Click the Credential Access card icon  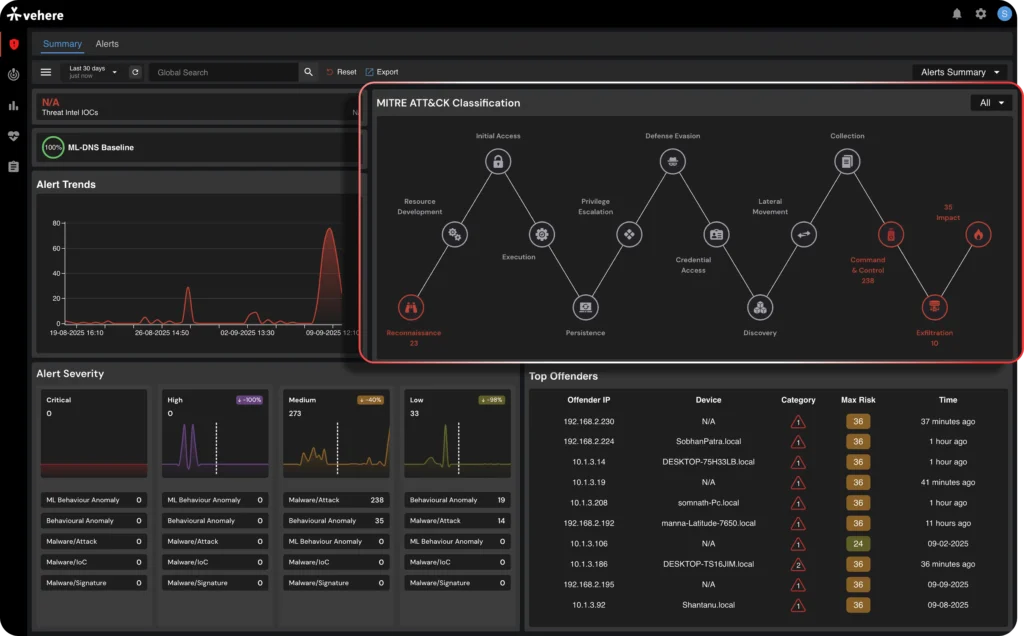click(716, 234)
